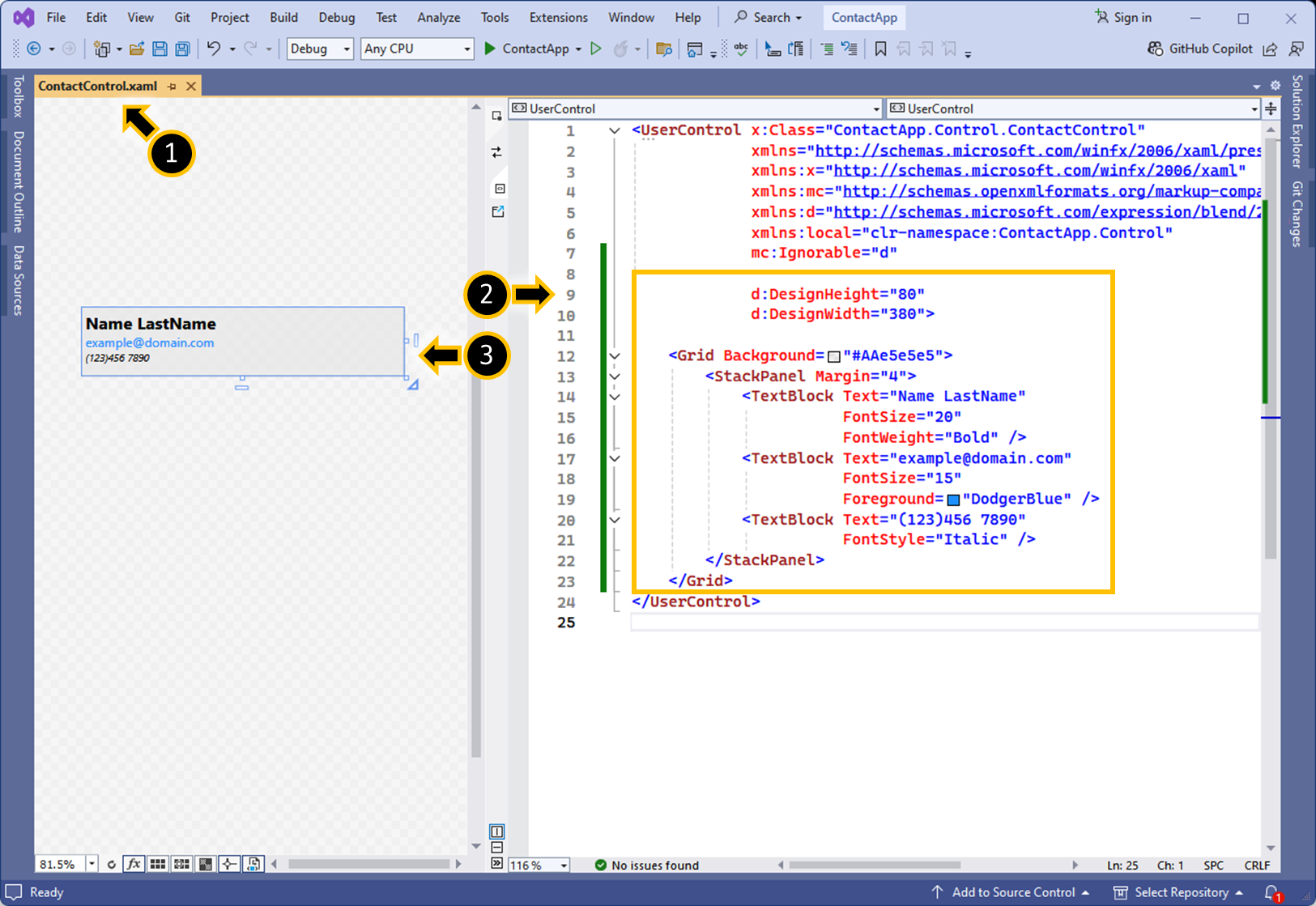Viewport: 1316px width, 906px height.
Task: Click the folder search toolbar icon
Action: pos(664,49)
